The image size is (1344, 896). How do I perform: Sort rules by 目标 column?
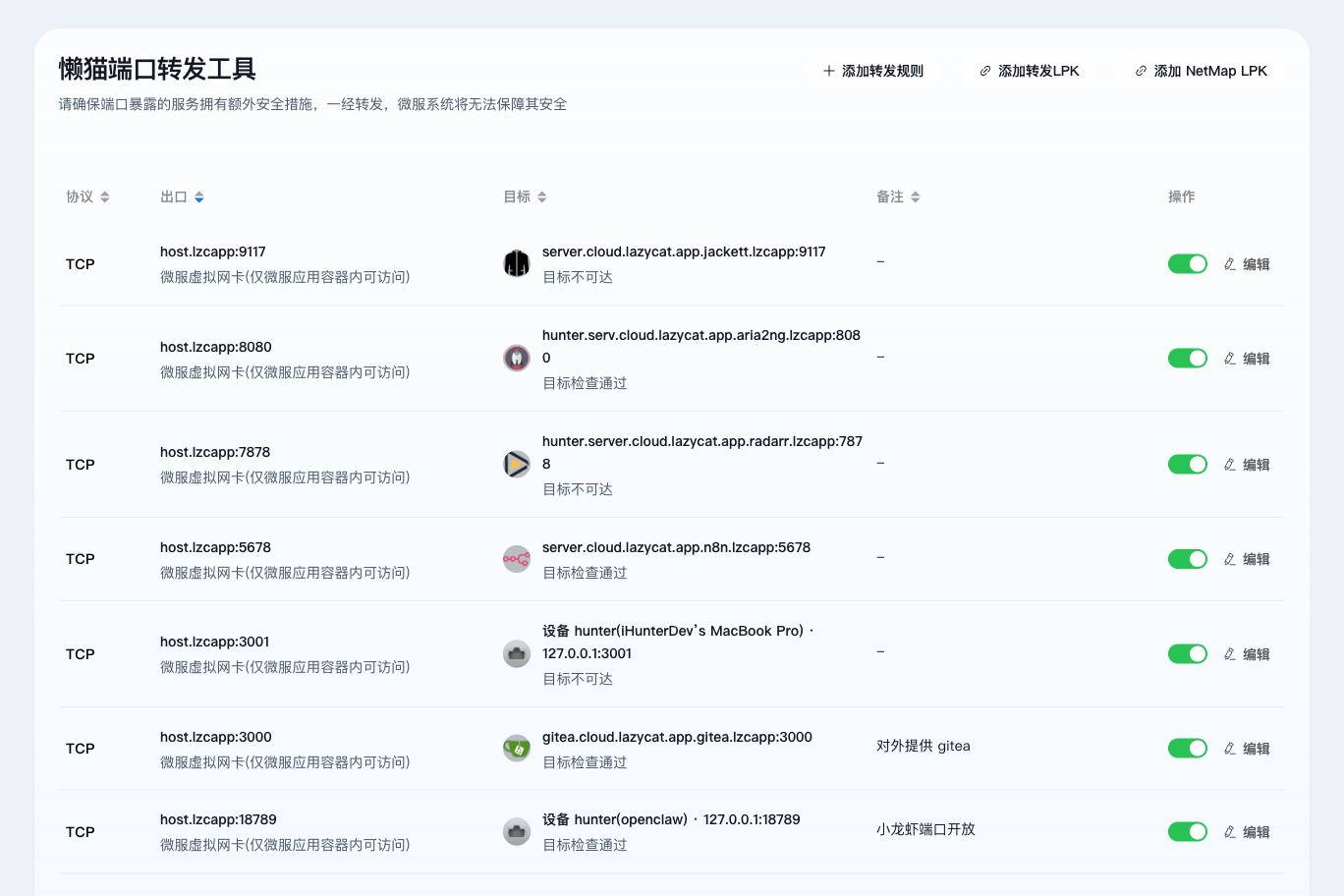(x=526, y=196)
